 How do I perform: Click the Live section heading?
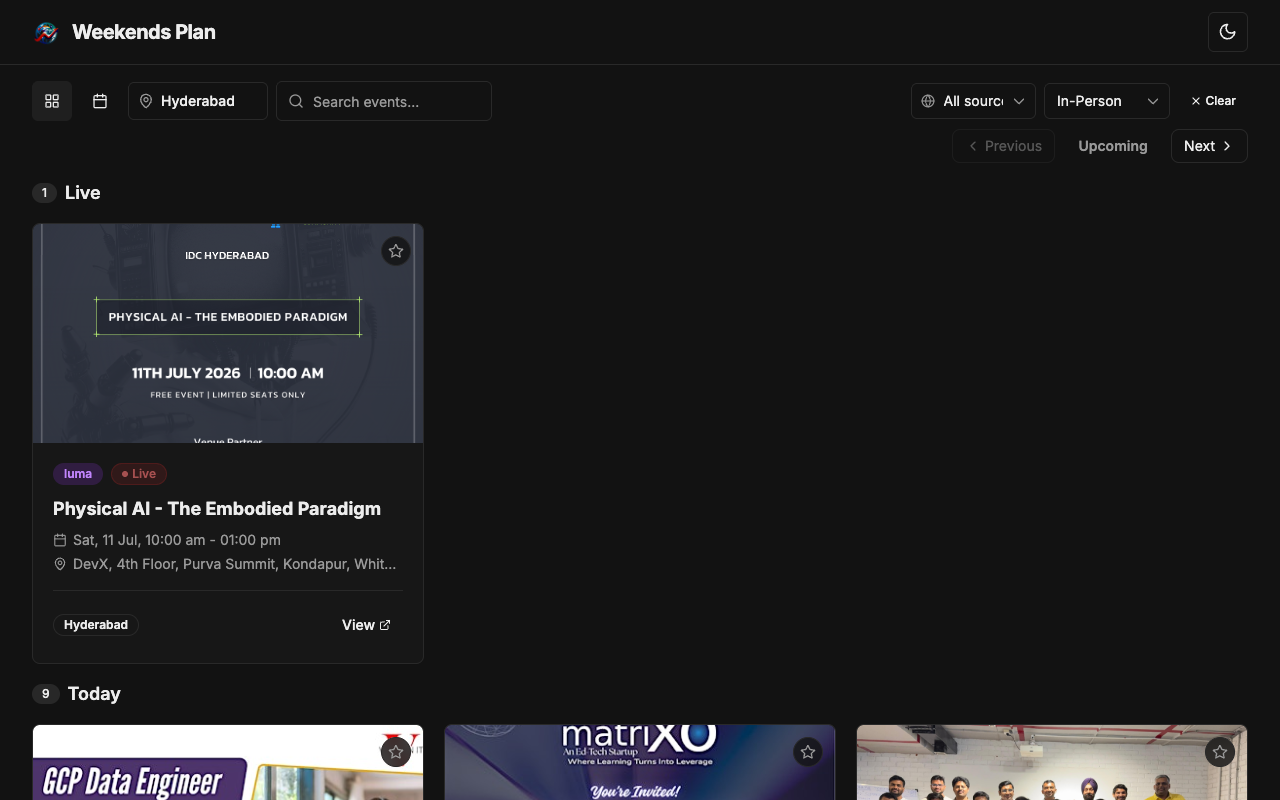pyautogui.click(x=83, y=193)
